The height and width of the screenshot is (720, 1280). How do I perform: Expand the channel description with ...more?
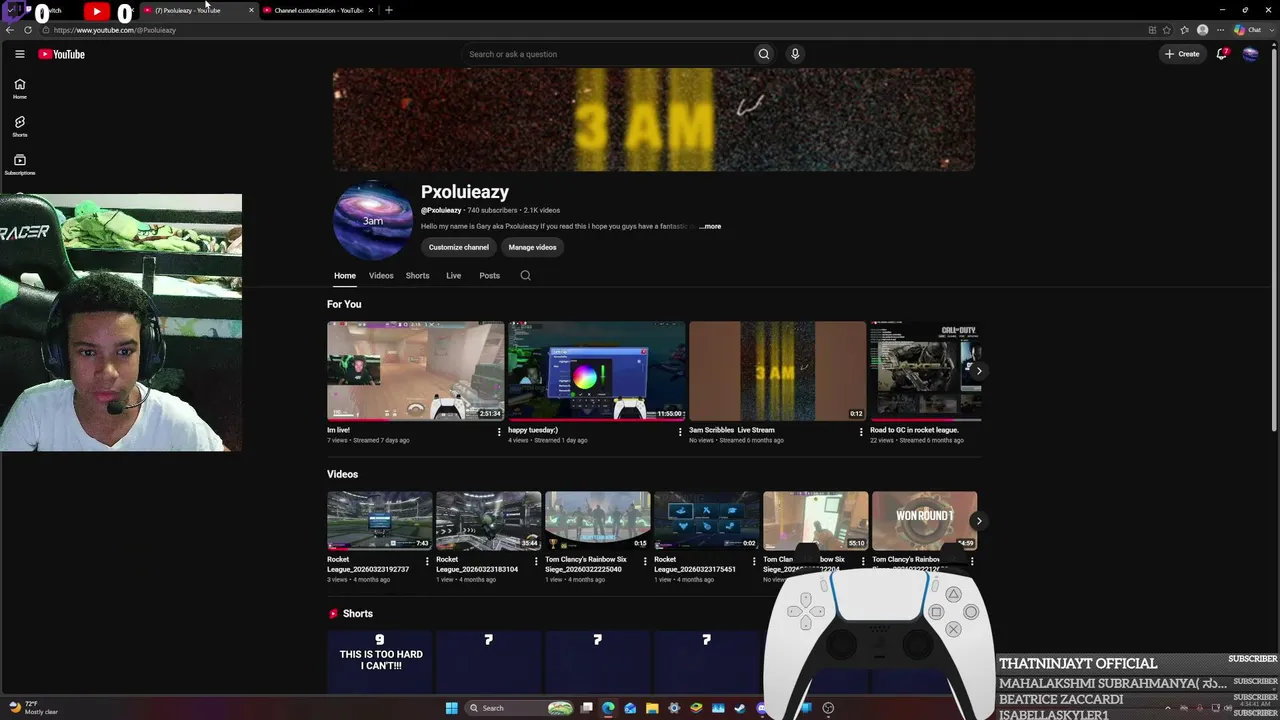pyautogui.click(x=710, y=226)
